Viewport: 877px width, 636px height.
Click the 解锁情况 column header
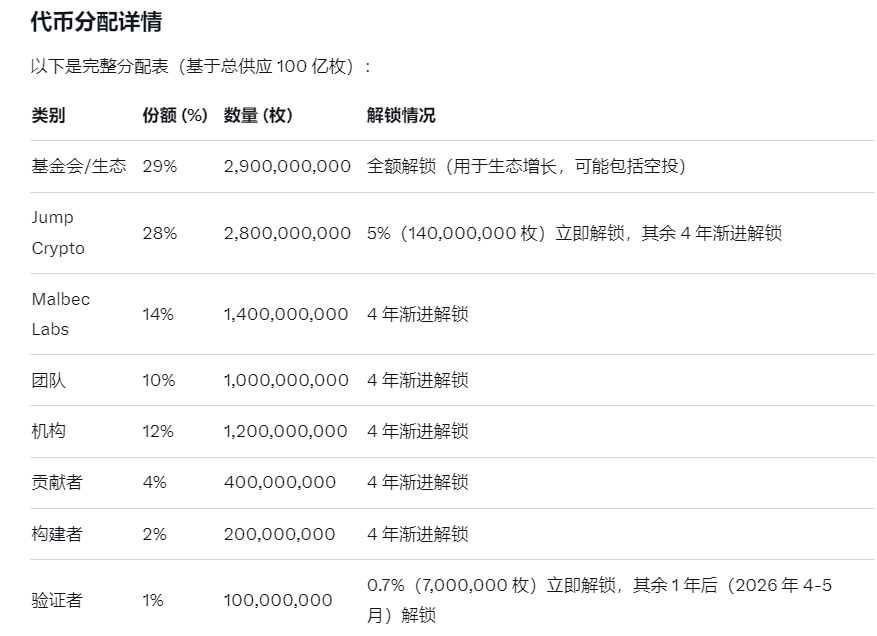[x=401, y=115]
